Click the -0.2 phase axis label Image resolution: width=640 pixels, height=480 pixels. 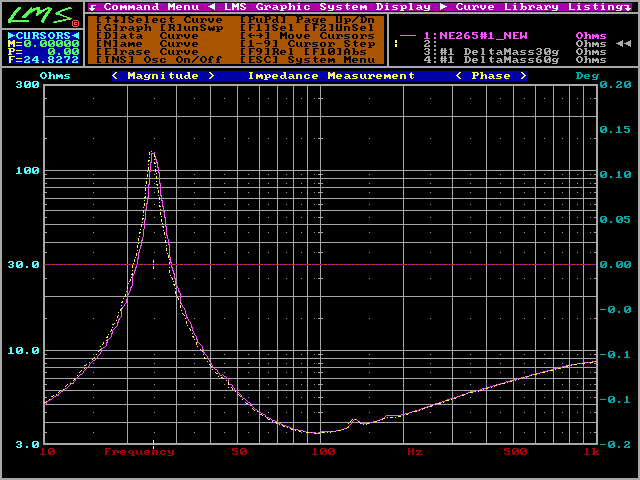coord(616,444)
